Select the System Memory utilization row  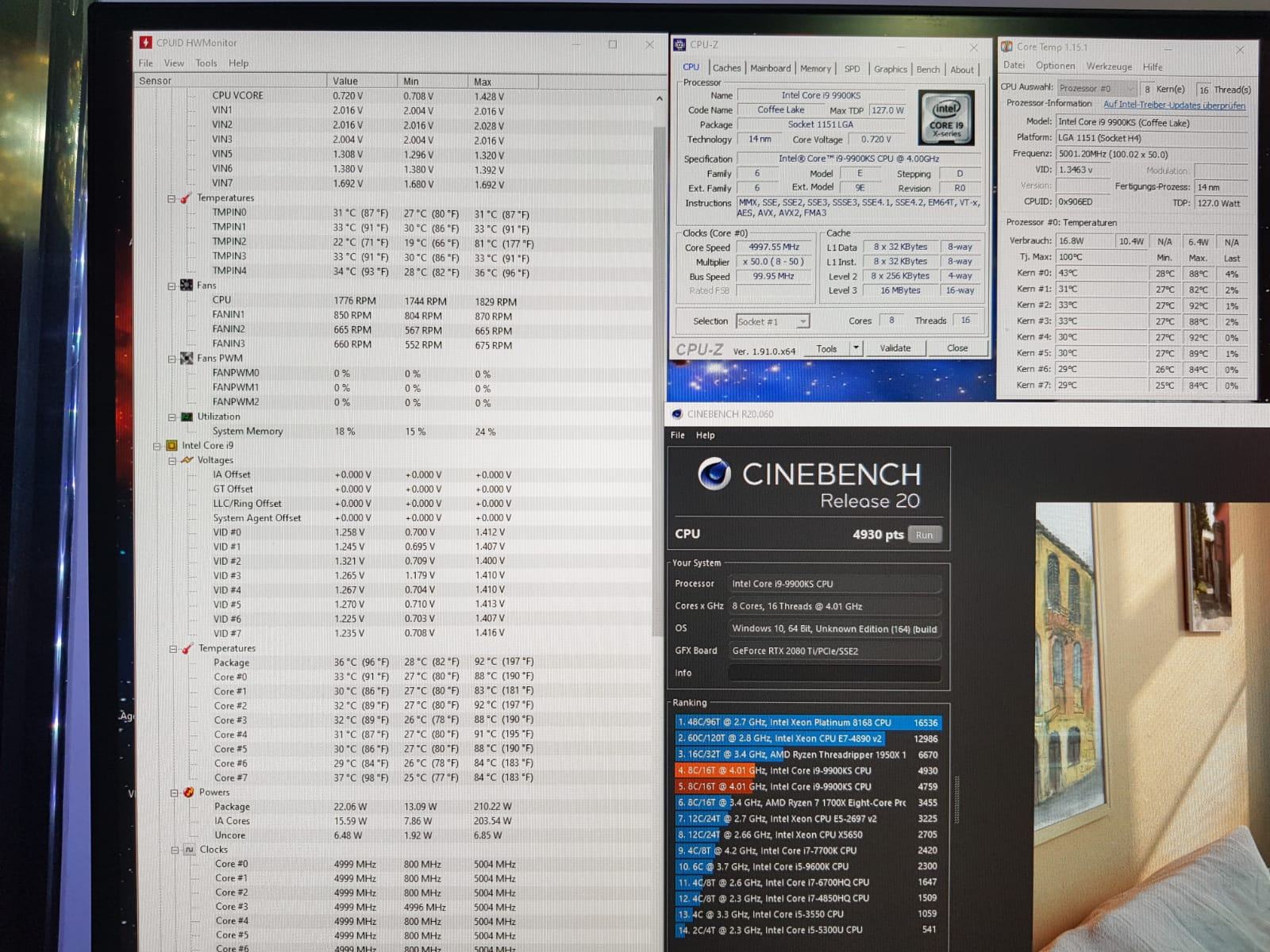coord(393,432)
